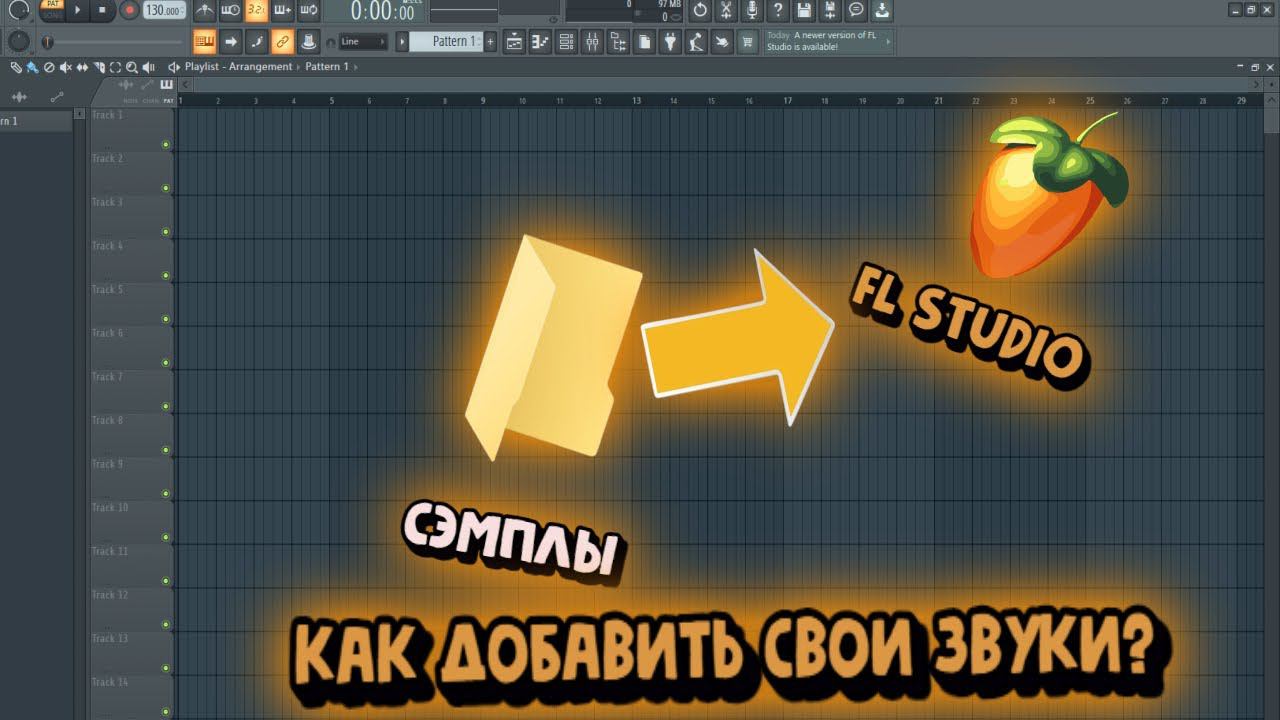
Task: Toggle PAT/SONG mode switch
Action: pos(51,10)
